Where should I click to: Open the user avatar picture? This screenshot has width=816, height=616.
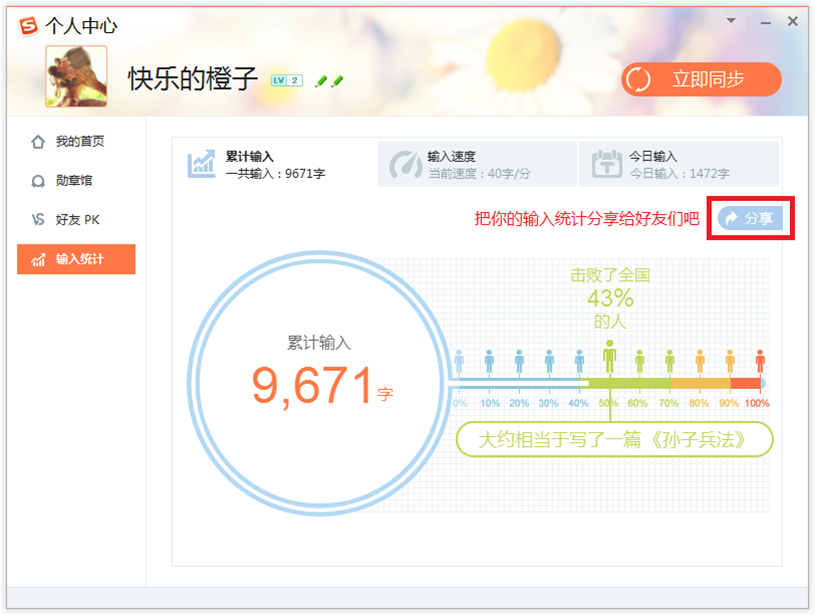coord(76,76)
